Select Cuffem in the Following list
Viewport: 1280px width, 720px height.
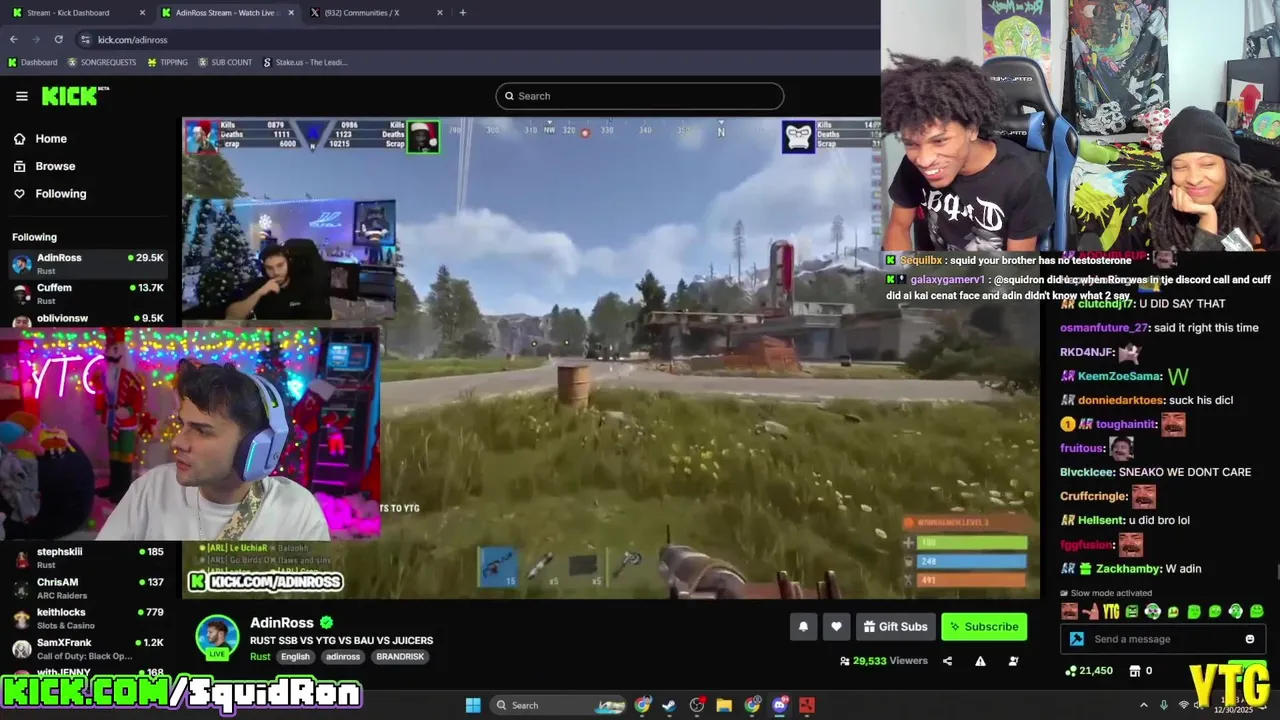coord(88,294)
